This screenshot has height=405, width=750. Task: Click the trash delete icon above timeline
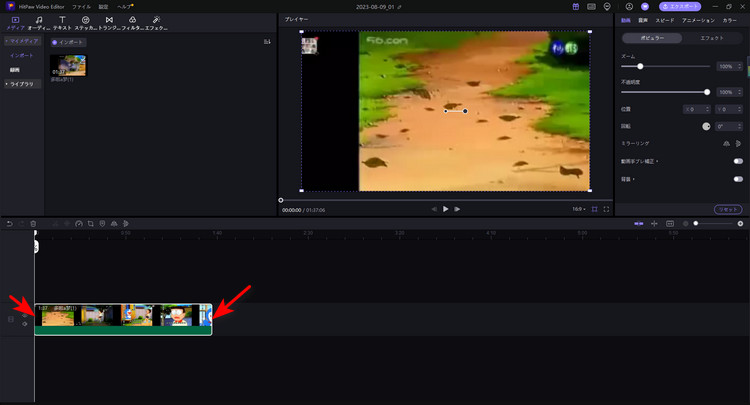33,223
